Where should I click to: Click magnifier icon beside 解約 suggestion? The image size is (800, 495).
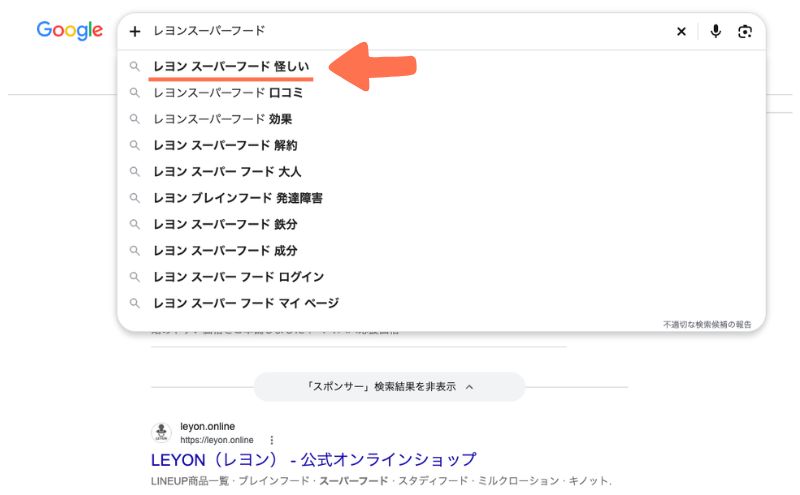point(134,145)
